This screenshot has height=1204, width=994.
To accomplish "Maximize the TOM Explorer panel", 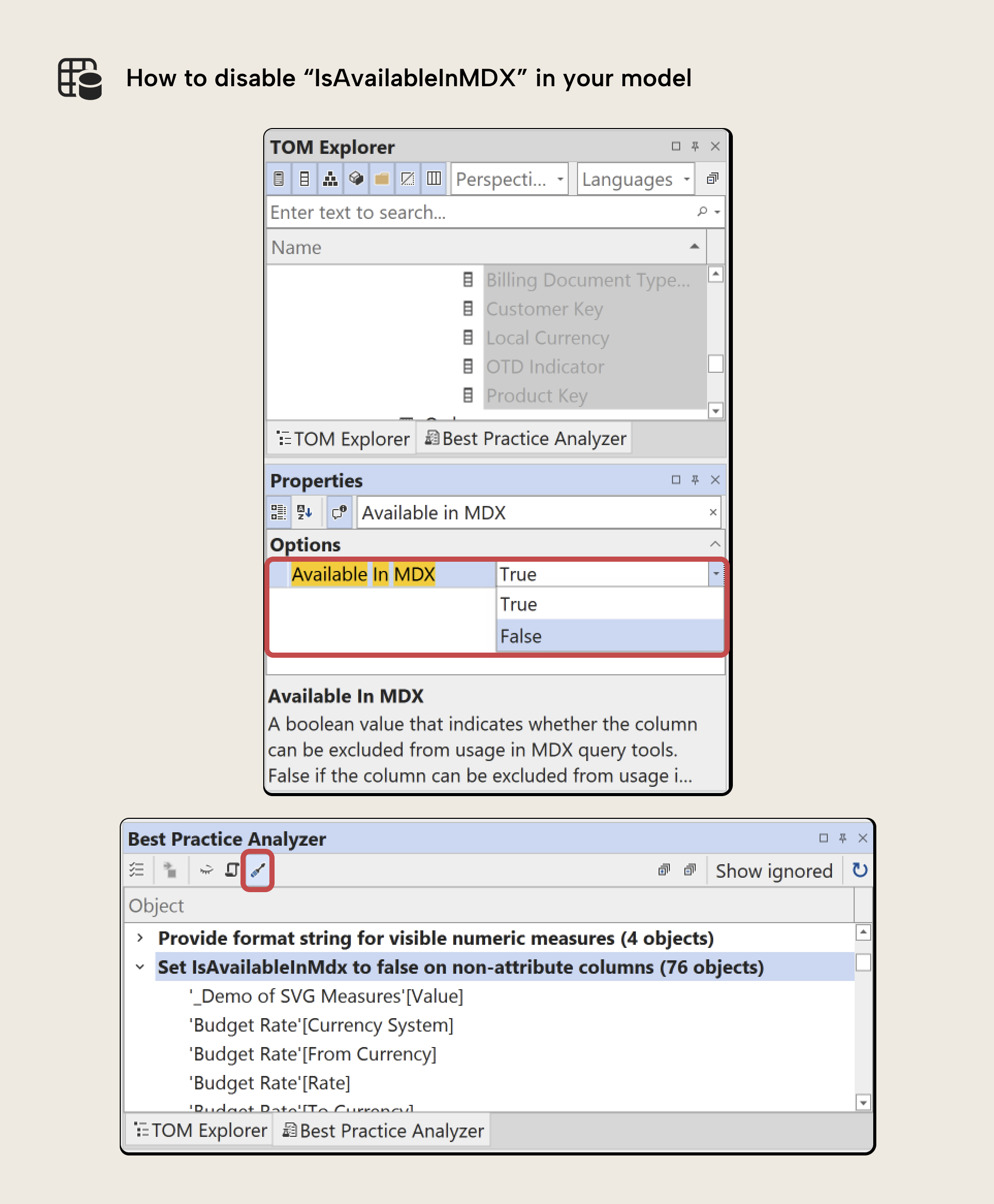I will [x=676, y=146].
